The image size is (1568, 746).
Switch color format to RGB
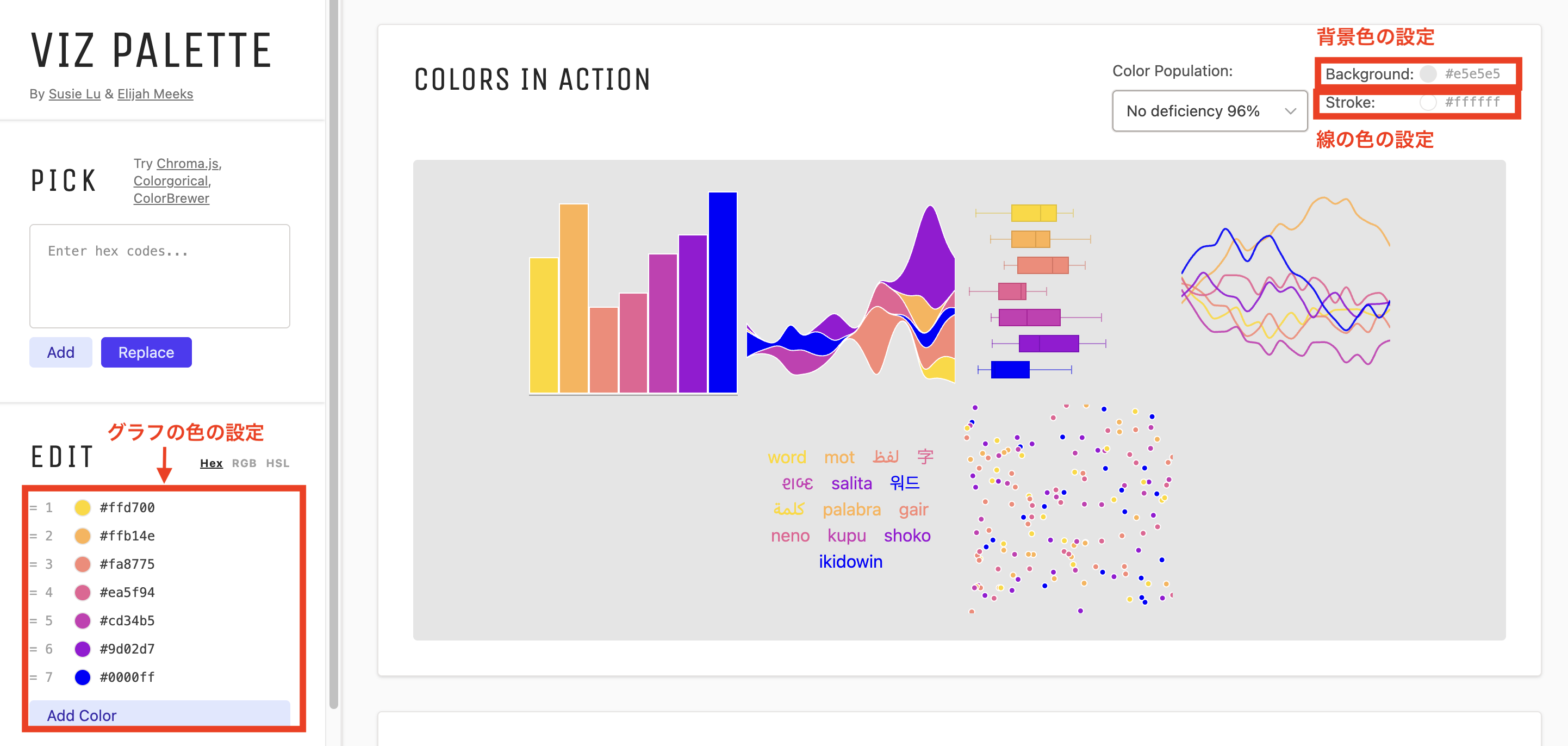pyautogui.click(x=244, y=463)
